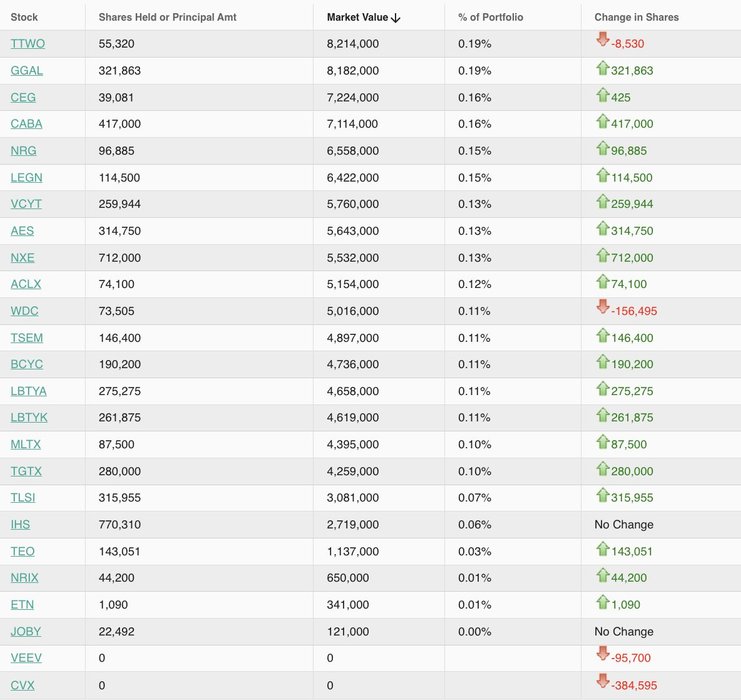Click the green up arrow in the AES row
Image resolution: width=741 pixels, height=700 pixels.
click(603, 228)
